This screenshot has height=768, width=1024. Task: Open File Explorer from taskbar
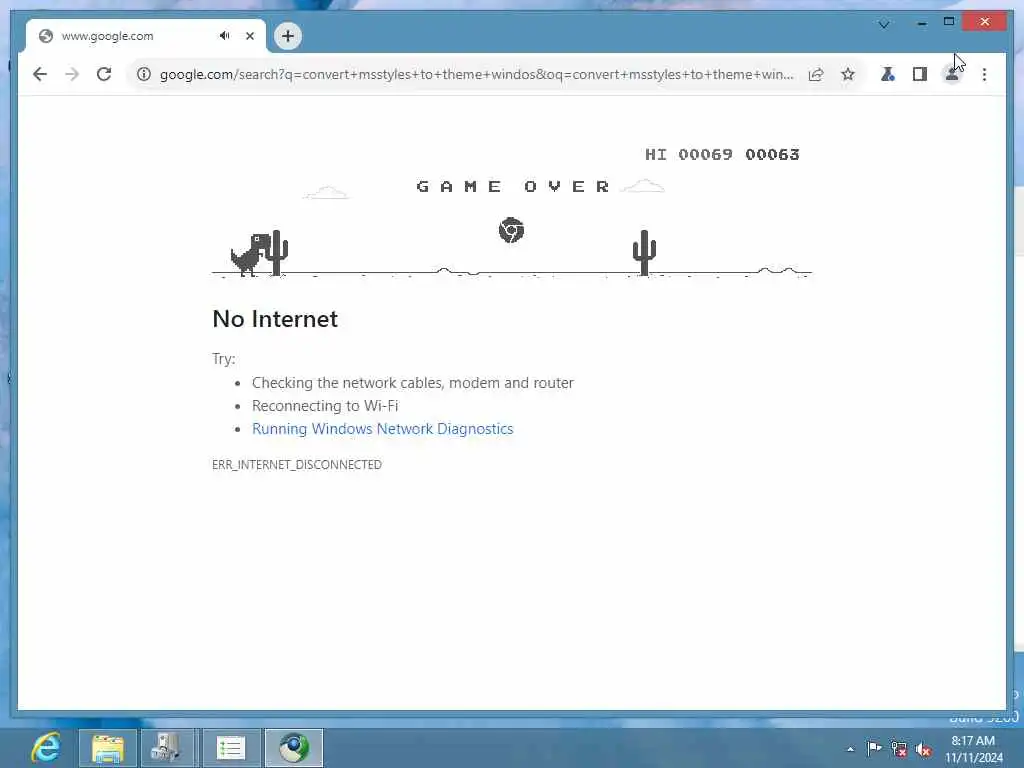click(108, 748)
